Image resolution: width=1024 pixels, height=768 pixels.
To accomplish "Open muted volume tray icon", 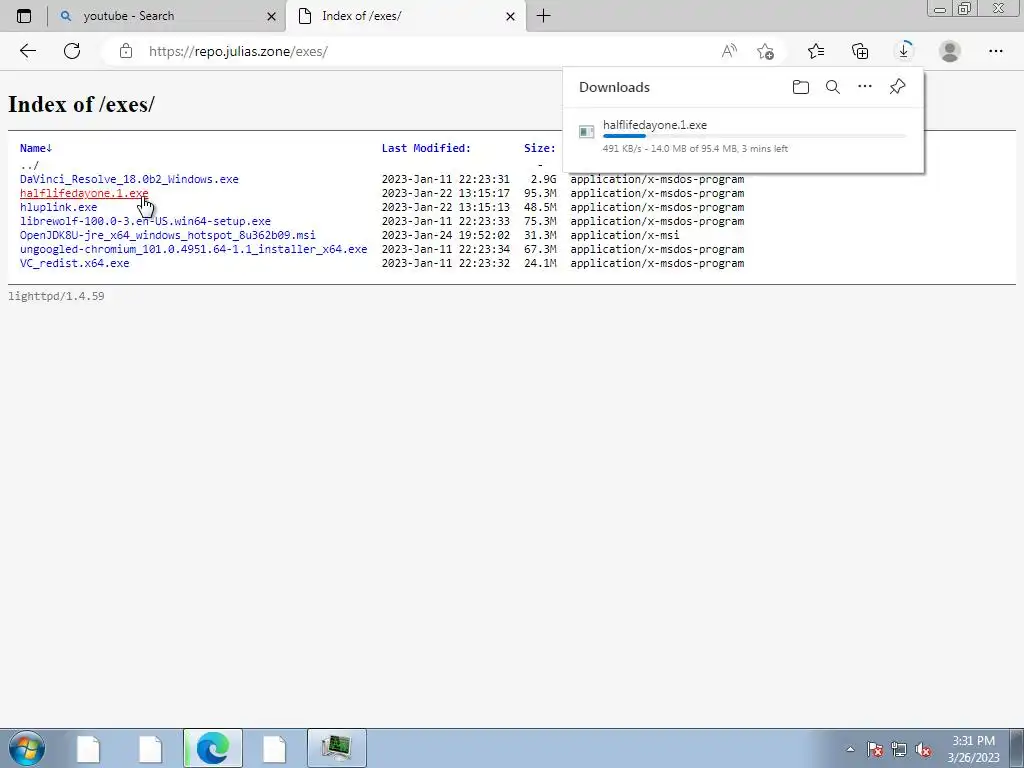I will [x=923, y=749].
